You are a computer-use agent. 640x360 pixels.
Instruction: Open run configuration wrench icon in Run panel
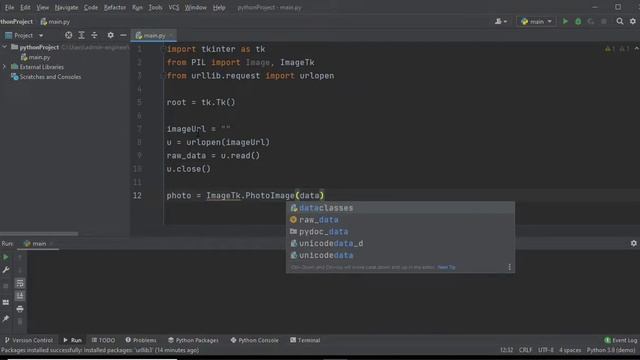tap(6, 270)
